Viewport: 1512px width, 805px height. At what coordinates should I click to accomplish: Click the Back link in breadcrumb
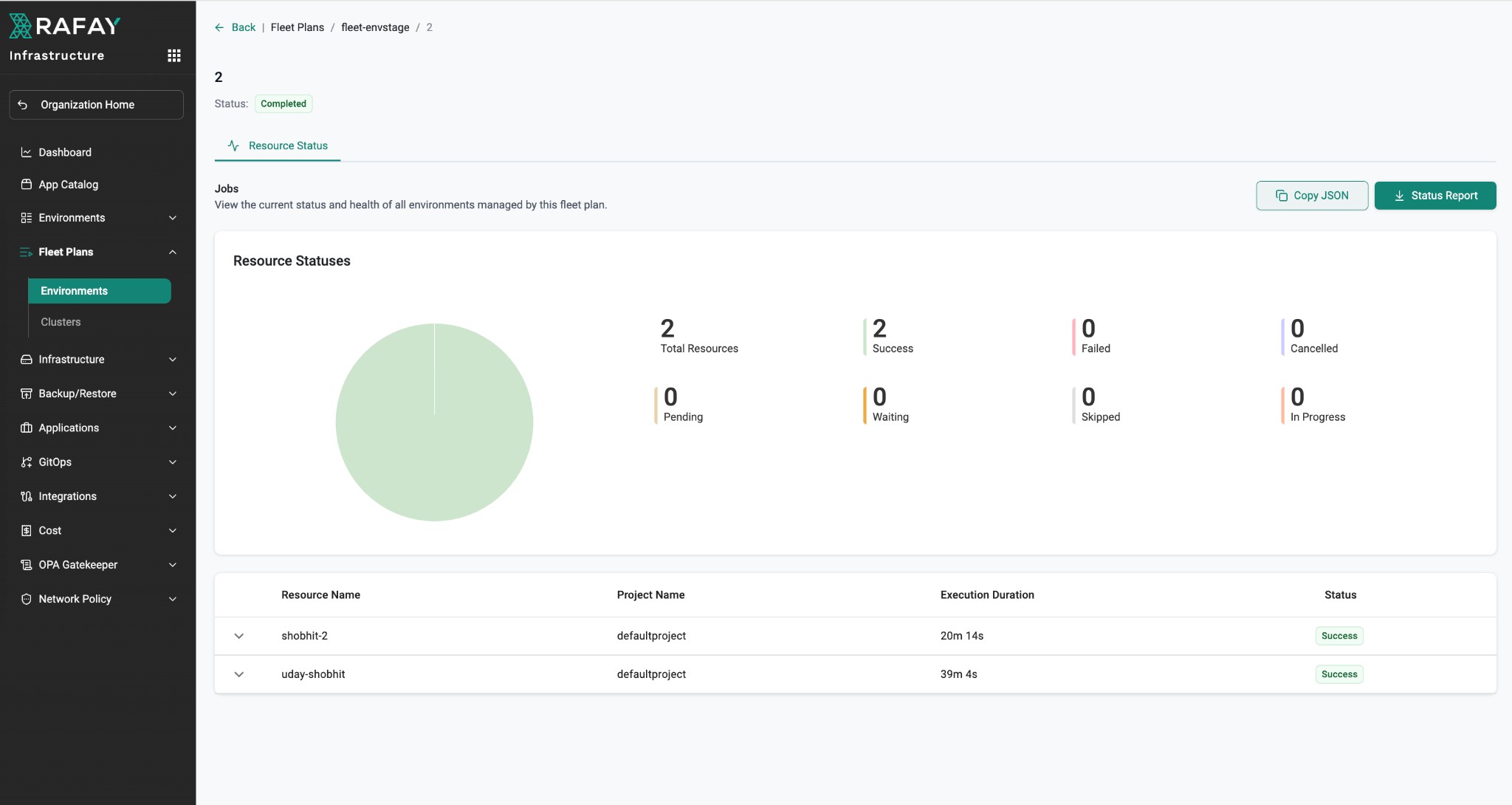(x=244, y=27)
